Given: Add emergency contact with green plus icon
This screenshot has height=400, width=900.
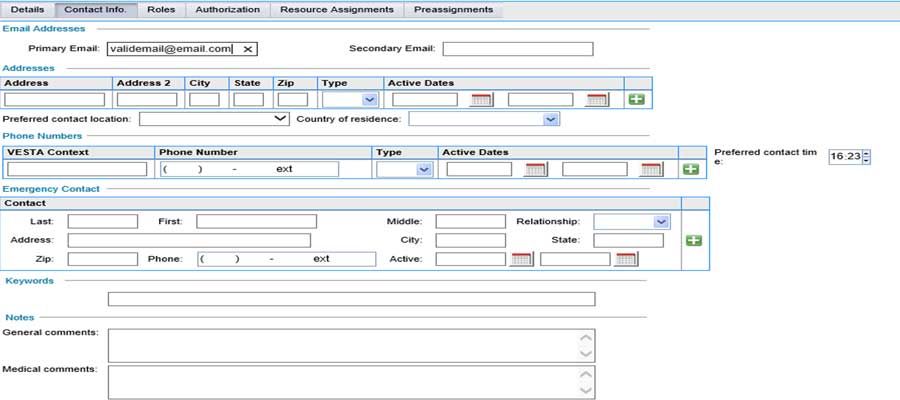Looking at the screenshot, I should coord(693,240).
